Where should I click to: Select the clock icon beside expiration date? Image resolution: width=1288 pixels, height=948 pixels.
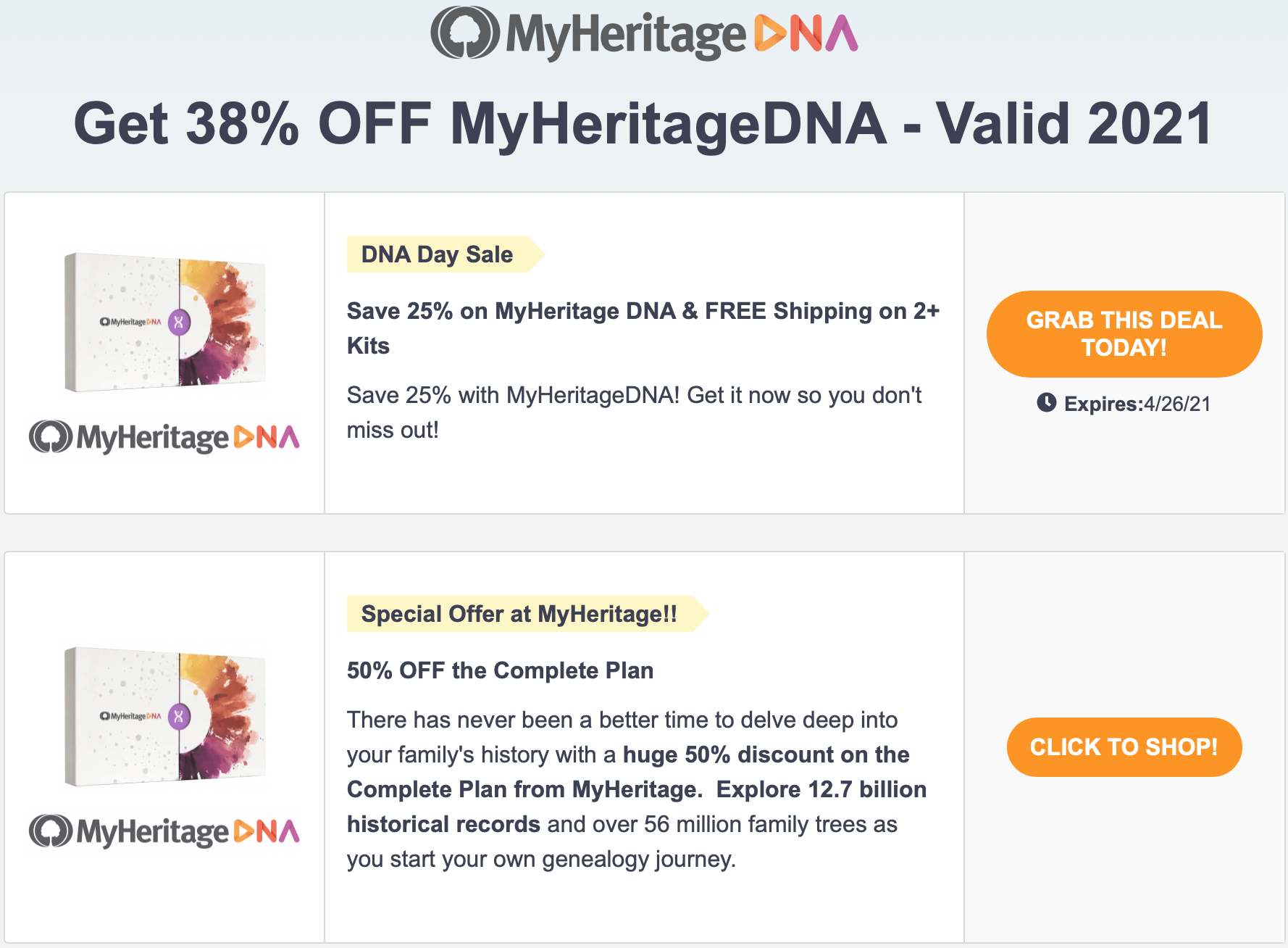click(x=1047, y=404)
